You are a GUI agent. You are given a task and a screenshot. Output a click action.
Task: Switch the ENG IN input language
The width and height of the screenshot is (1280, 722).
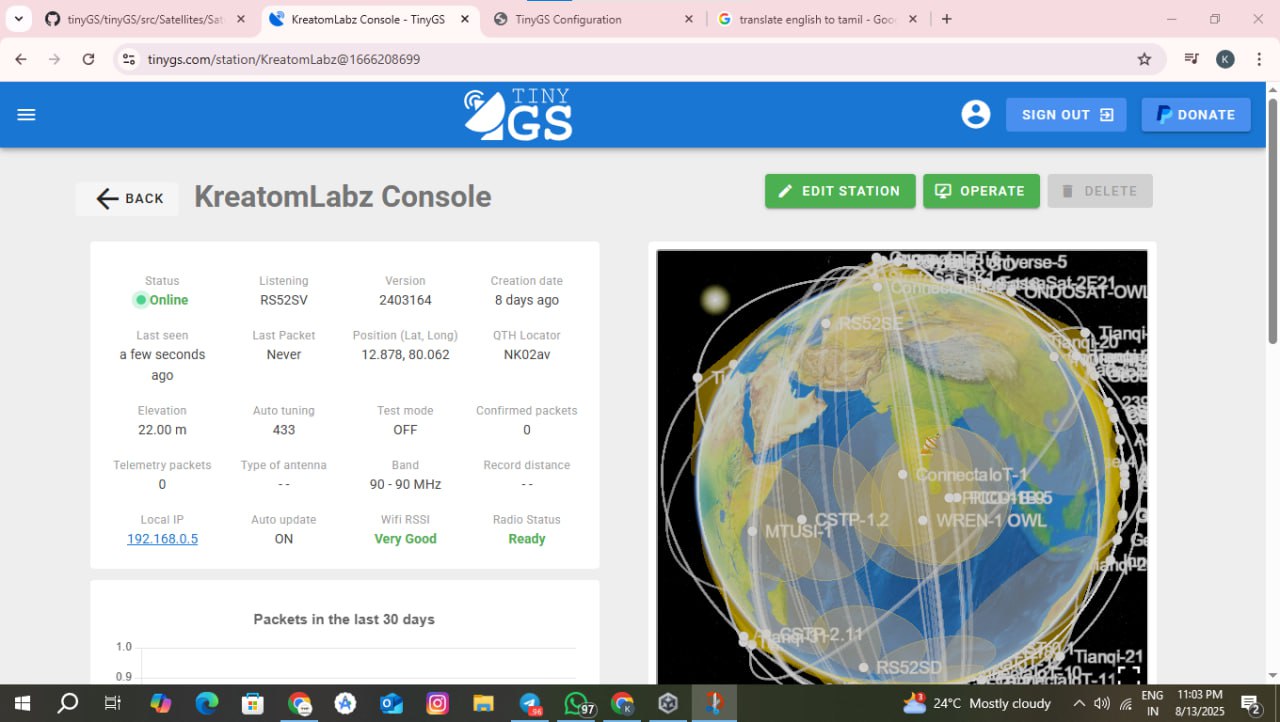[x=1152, y=703]
